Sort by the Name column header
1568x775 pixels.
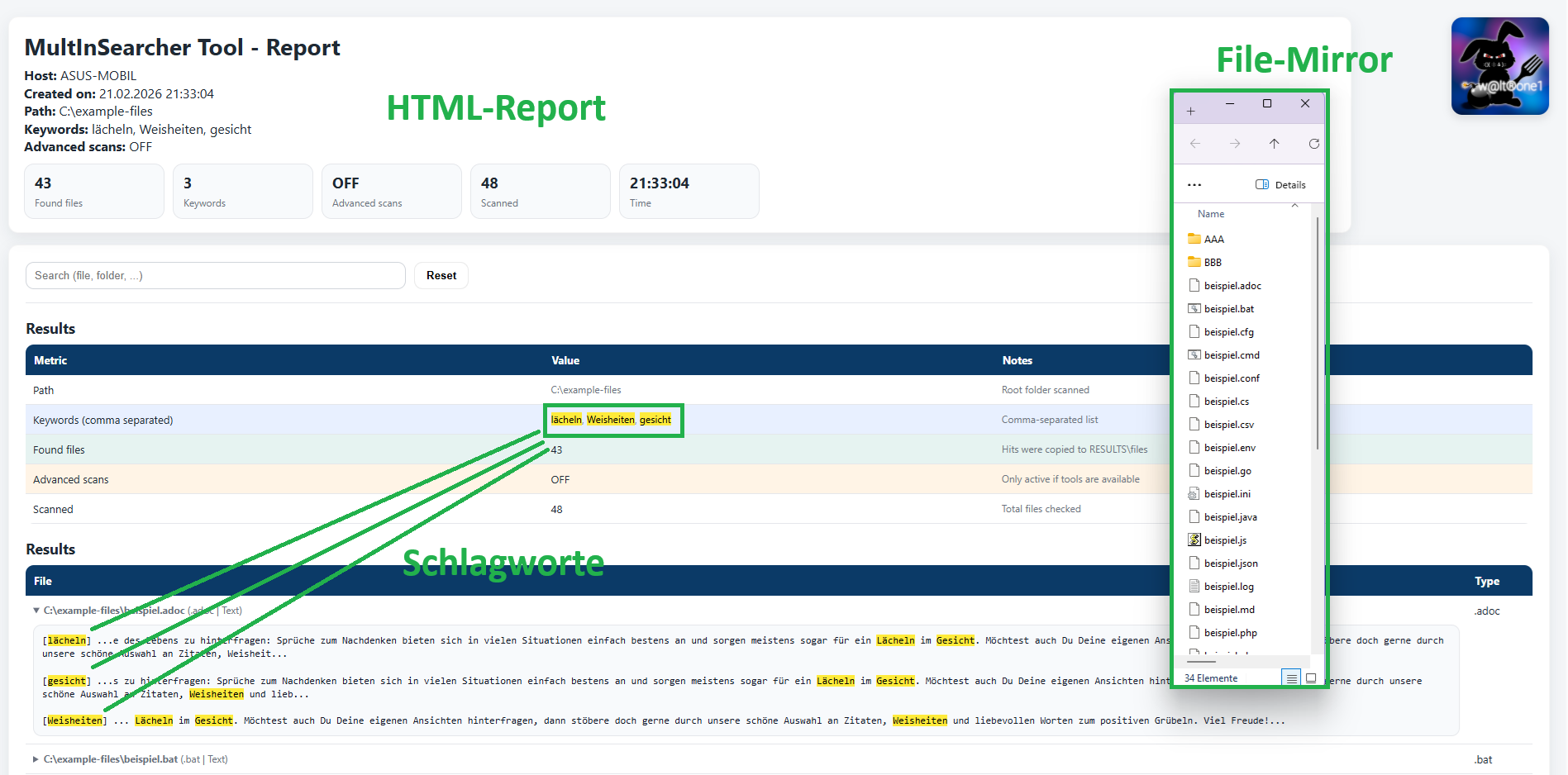(1211, 214)
